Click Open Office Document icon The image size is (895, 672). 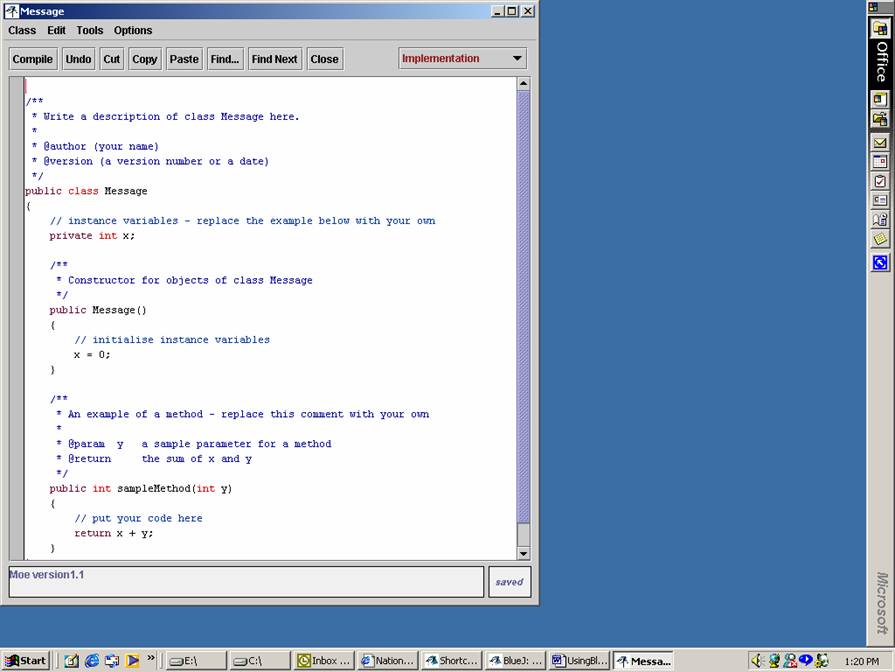click(880, 119)
